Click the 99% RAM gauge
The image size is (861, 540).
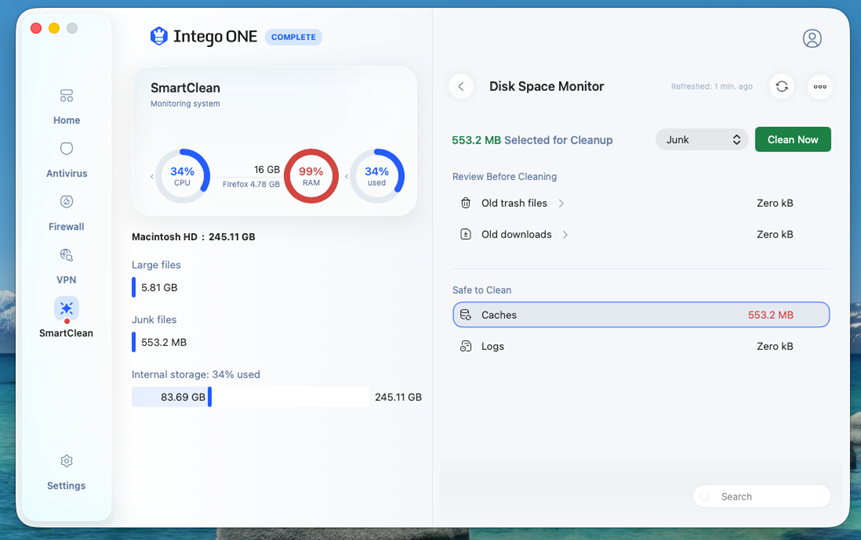pos(311,176)
